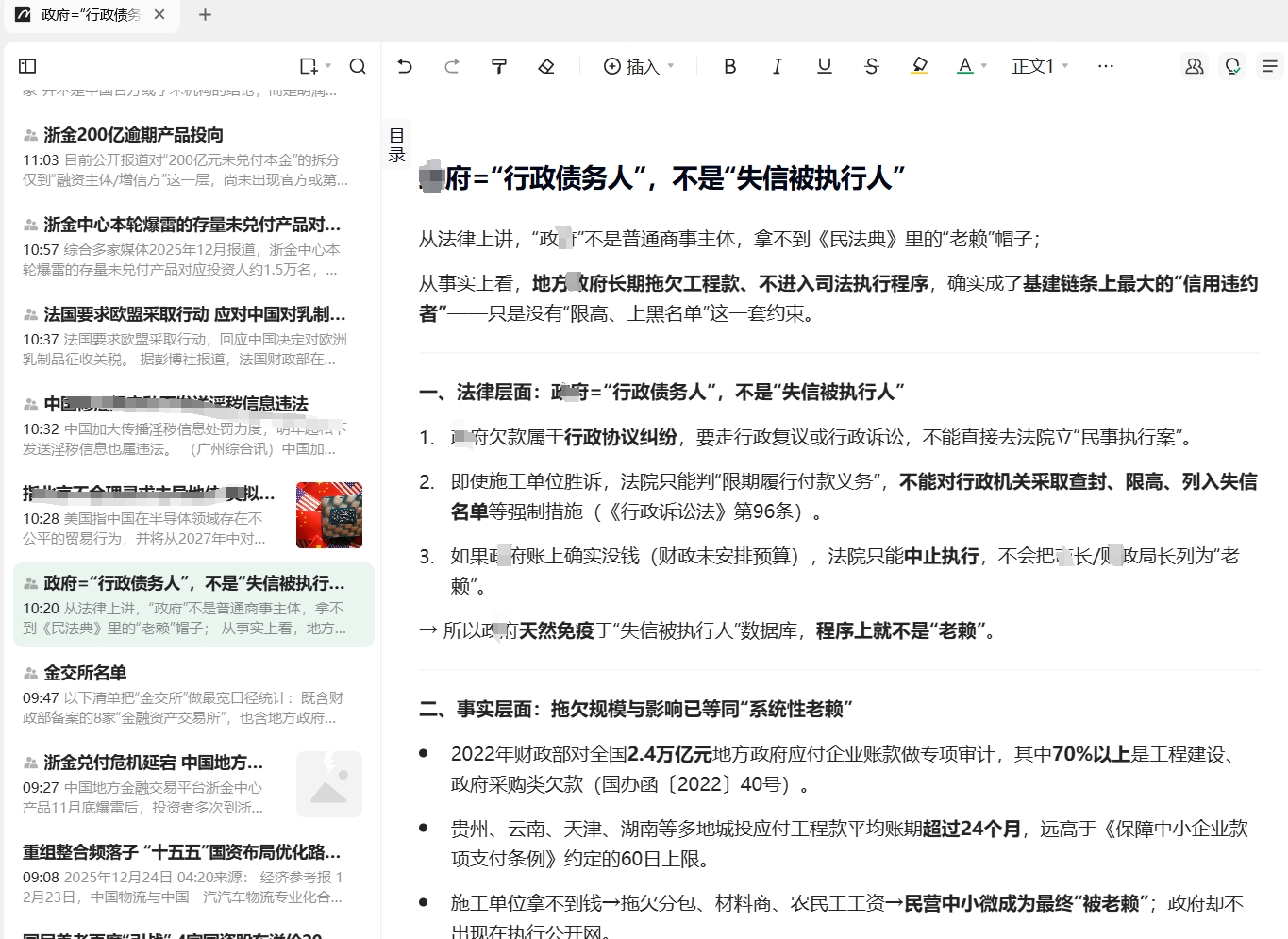Toggle the sidebar panel icon
1288x939 pixels.
click(27, 66)
